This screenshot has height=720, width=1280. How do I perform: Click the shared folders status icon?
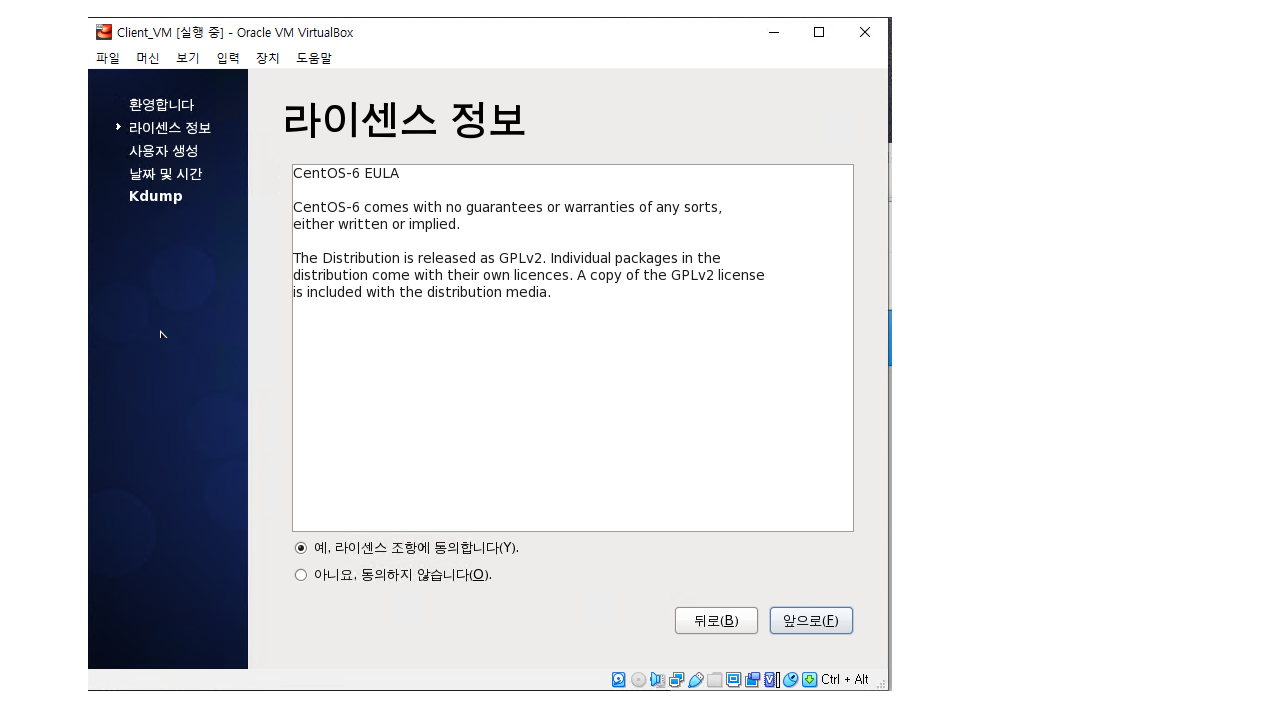pos(714,680)
